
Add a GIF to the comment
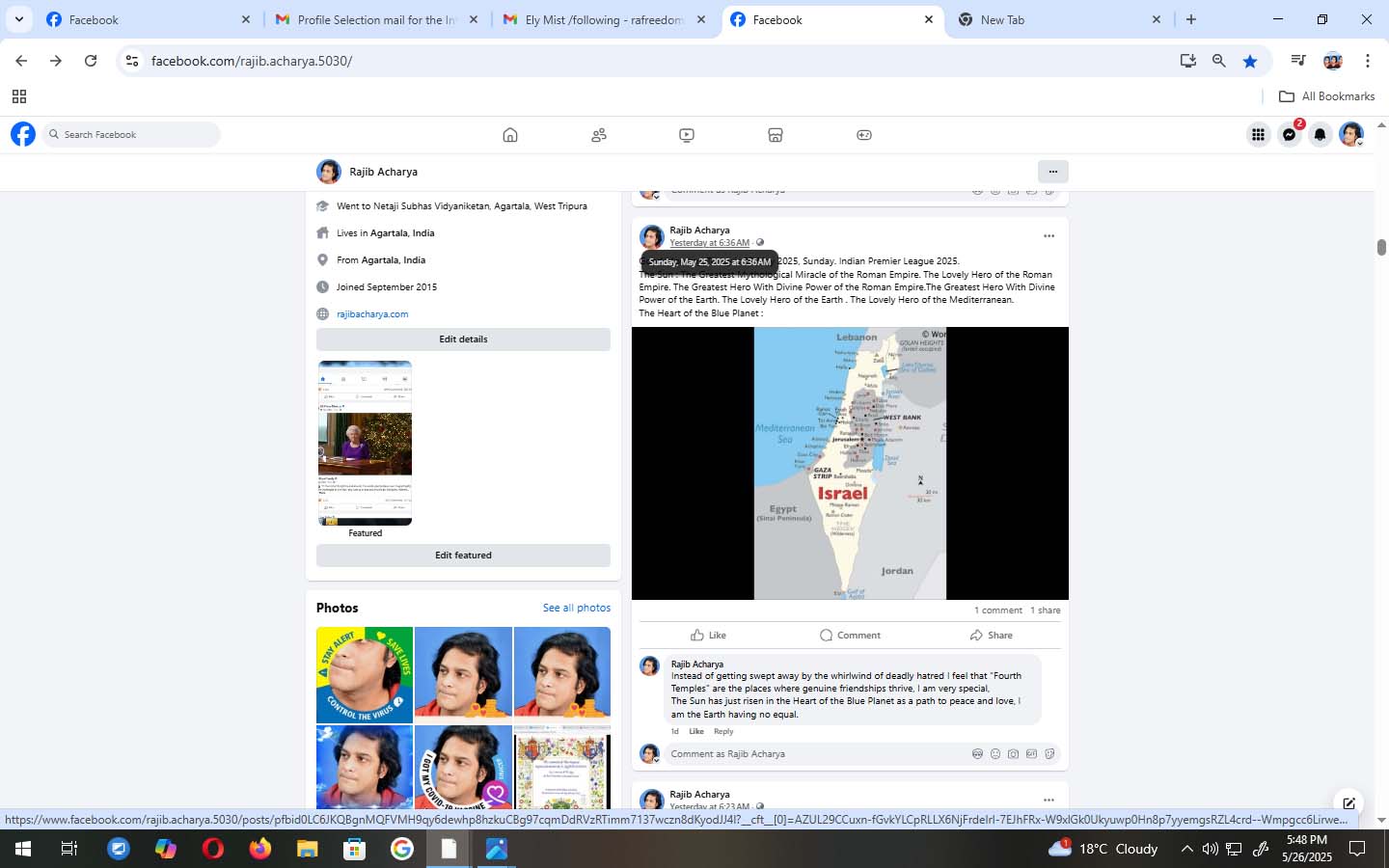point(1031,754)
